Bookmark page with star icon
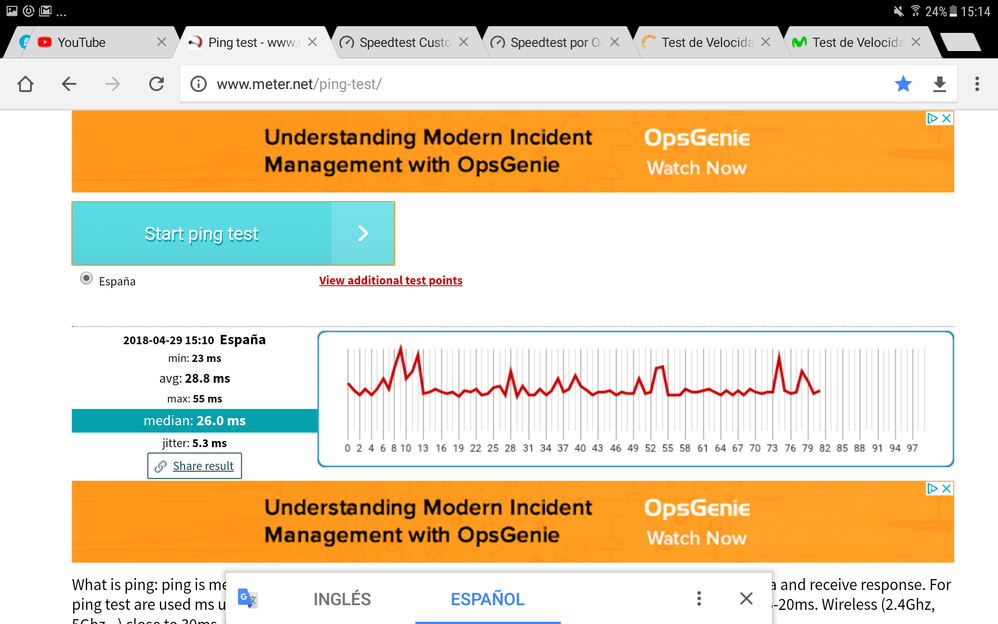The image size is (998, 624). [903, 84]
